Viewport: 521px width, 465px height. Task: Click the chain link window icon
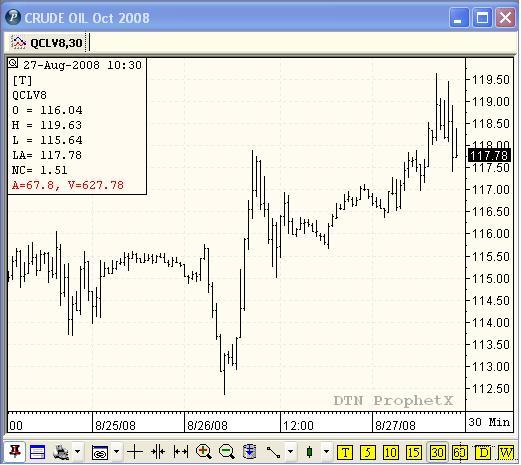coord(100,452)
